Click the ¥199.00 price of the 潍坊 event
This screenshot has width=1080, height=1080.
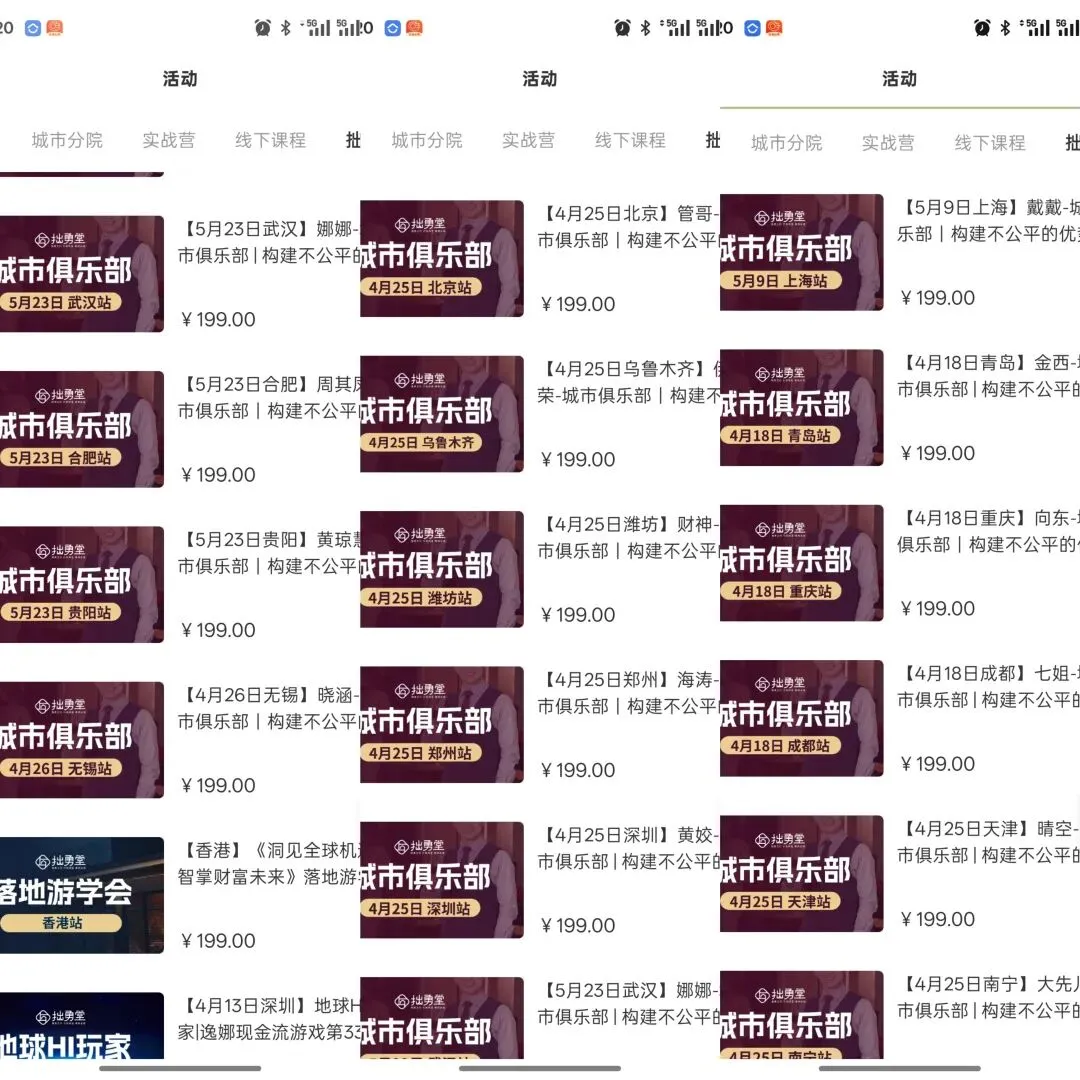tap(577, 615)
